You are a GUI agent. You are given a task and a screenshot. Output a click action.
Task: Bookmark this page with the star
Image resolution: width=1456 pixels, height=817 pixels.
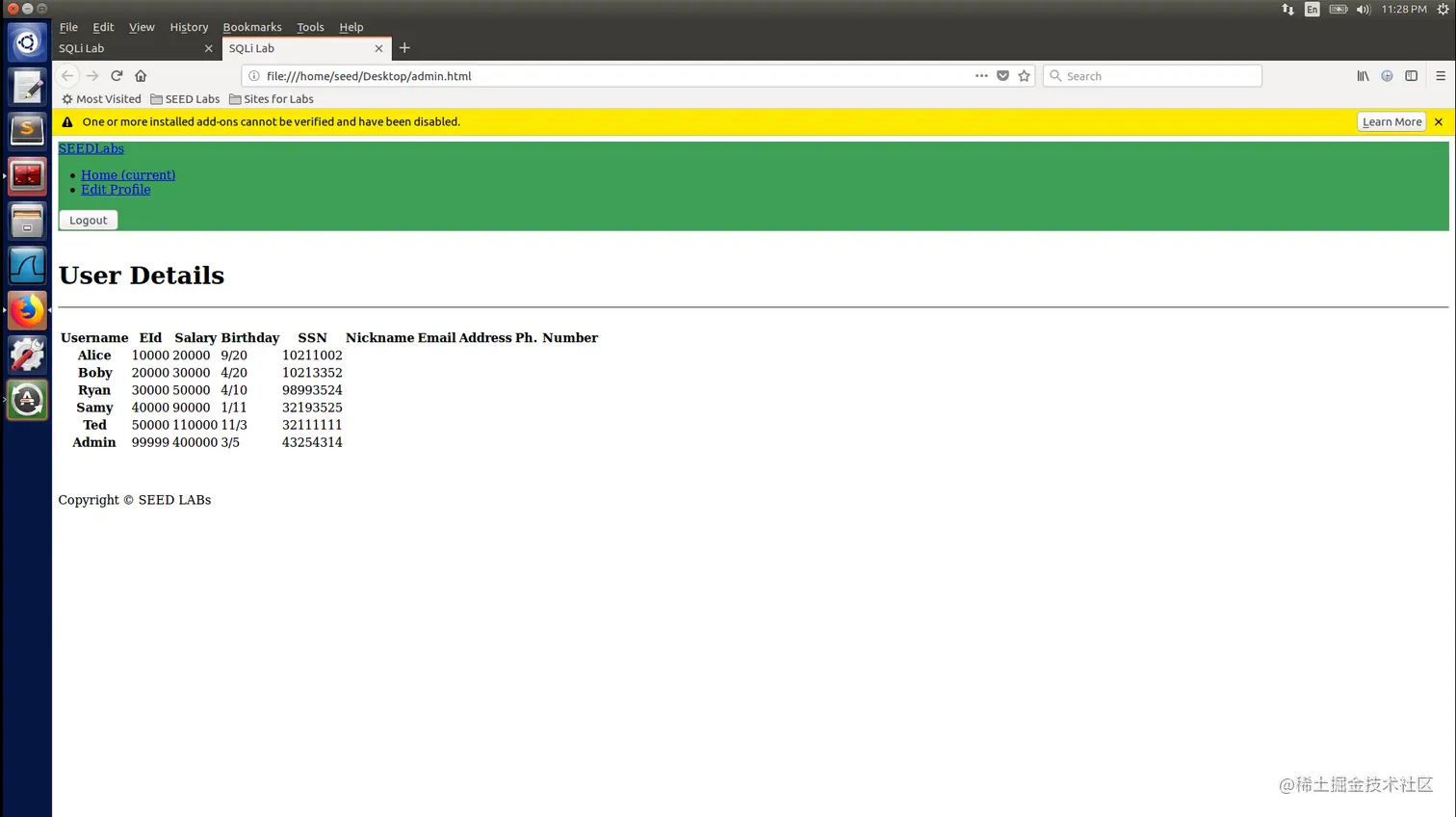pyautogui.click(x=1024, y=76)
